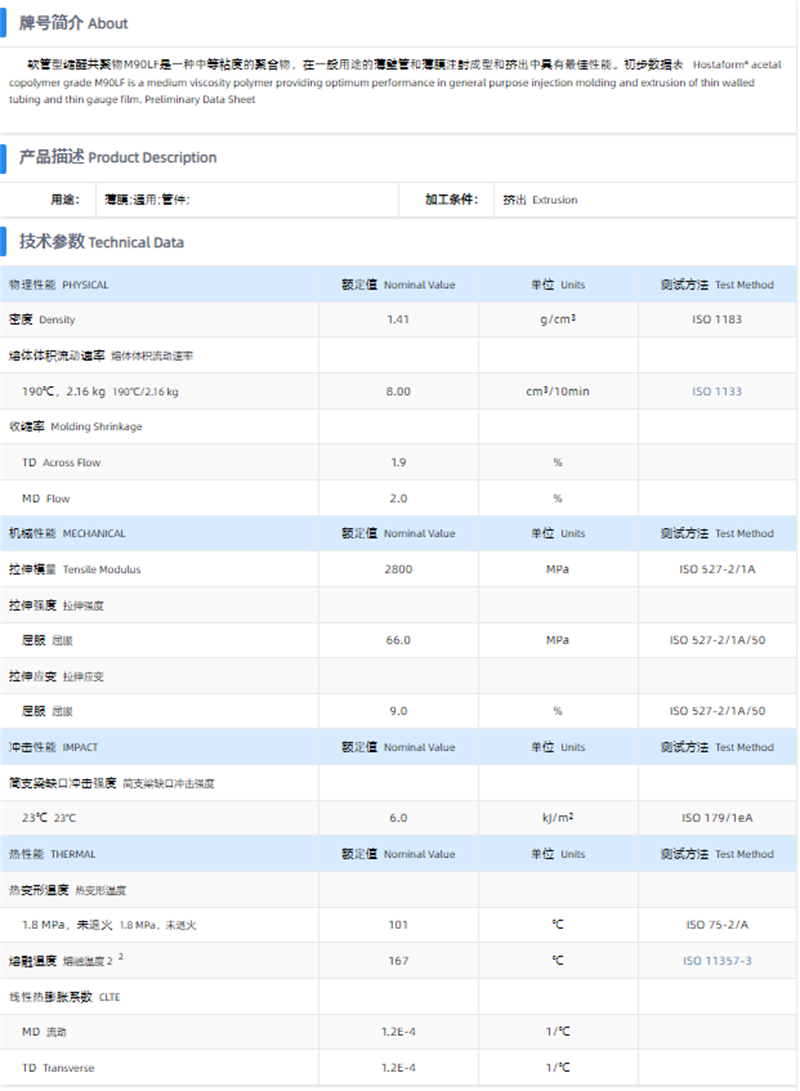Click the Density value 1.41
800x1091 pixels.
coord(398,320)
